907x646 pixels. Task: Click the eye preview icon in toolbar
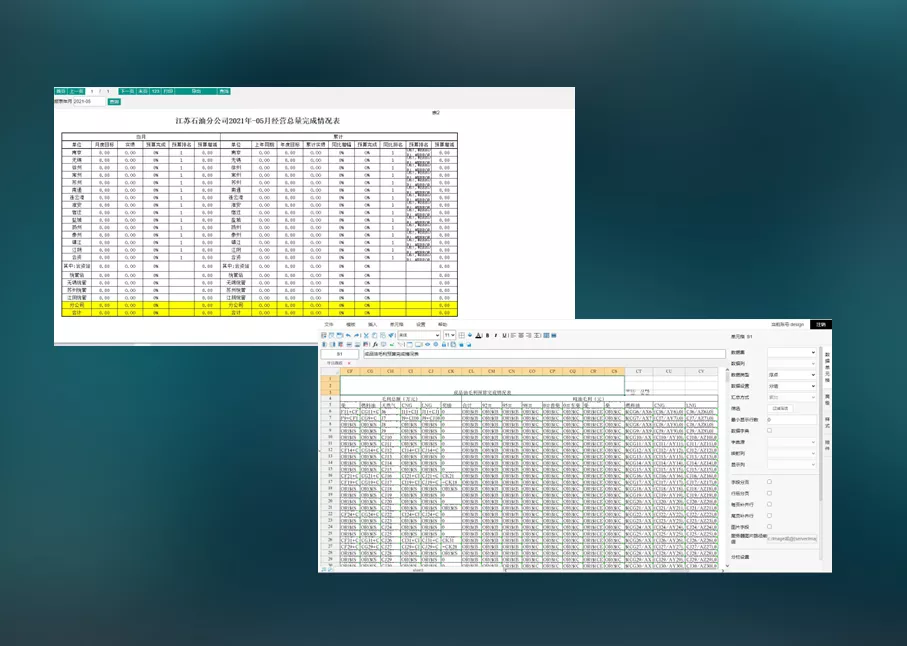coord(427,345)
